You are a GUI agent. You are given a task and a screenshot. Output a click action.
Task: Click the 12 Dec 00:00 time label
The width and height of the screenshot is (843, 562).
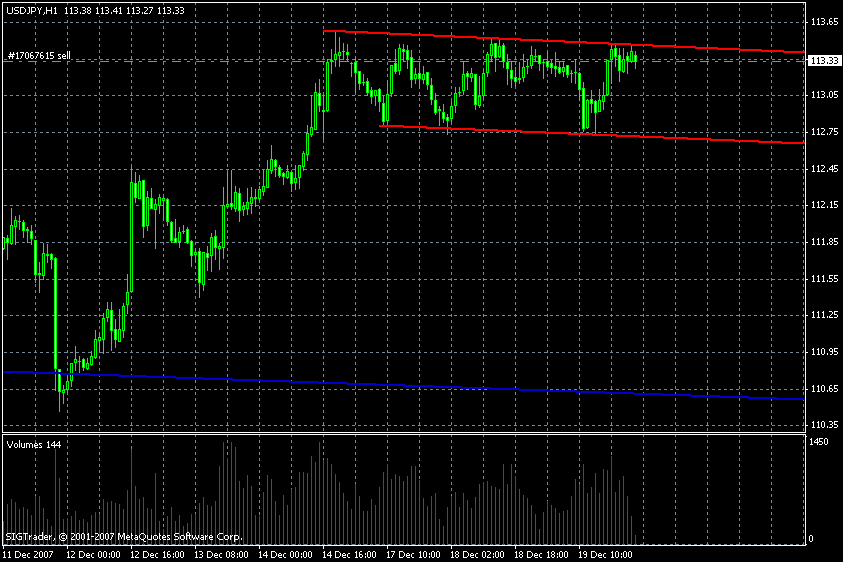pyautogui.click(x=93, y=554)
